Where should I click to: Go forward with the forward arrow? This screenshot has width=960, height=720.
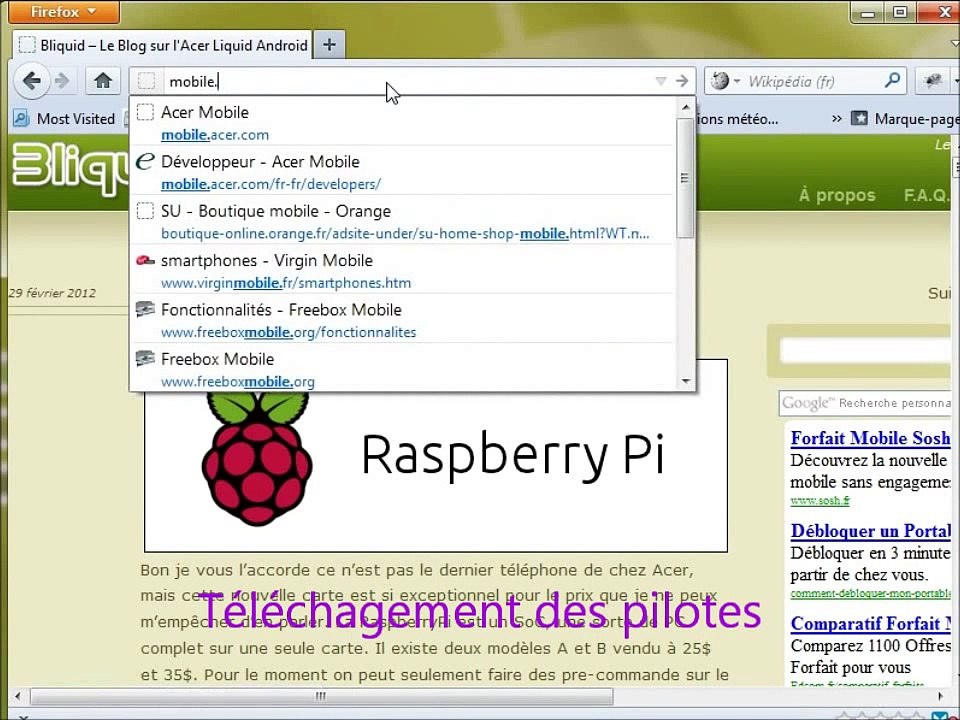62,81
